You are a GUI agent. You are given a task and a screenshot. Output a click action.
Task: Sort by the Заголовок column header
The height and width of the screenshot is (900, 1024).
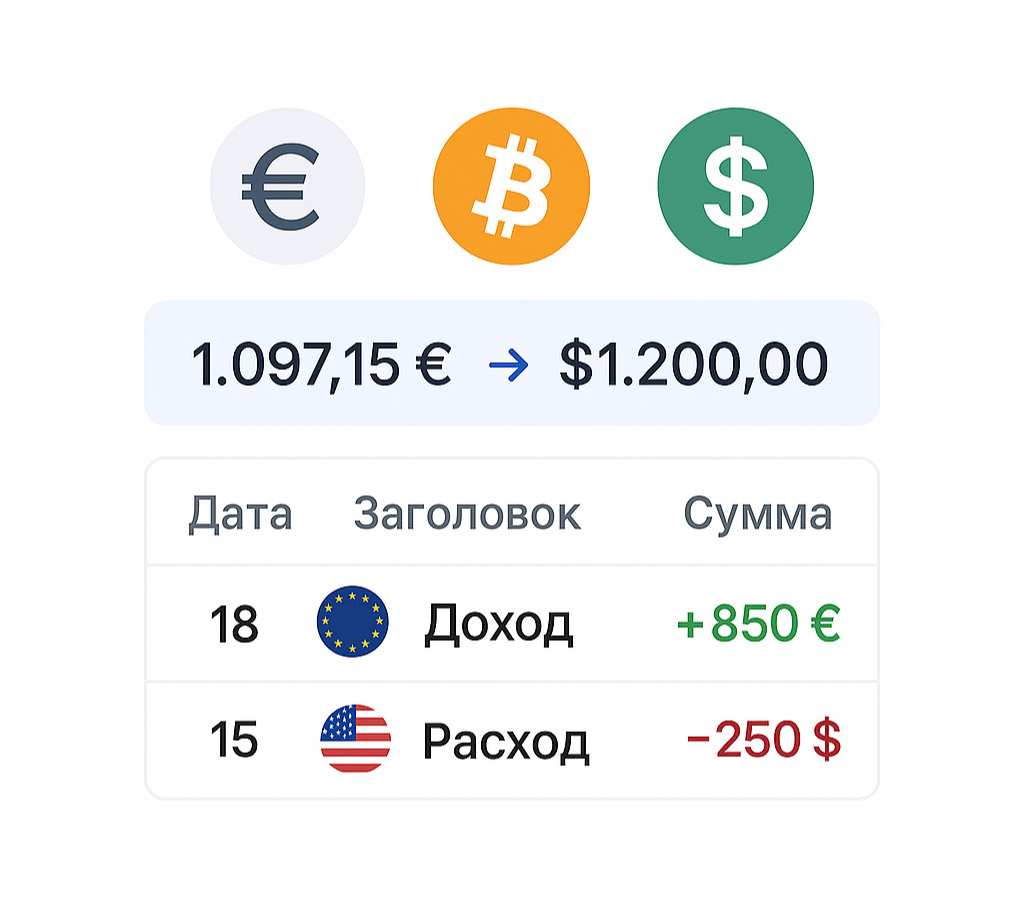click(467, 514)
